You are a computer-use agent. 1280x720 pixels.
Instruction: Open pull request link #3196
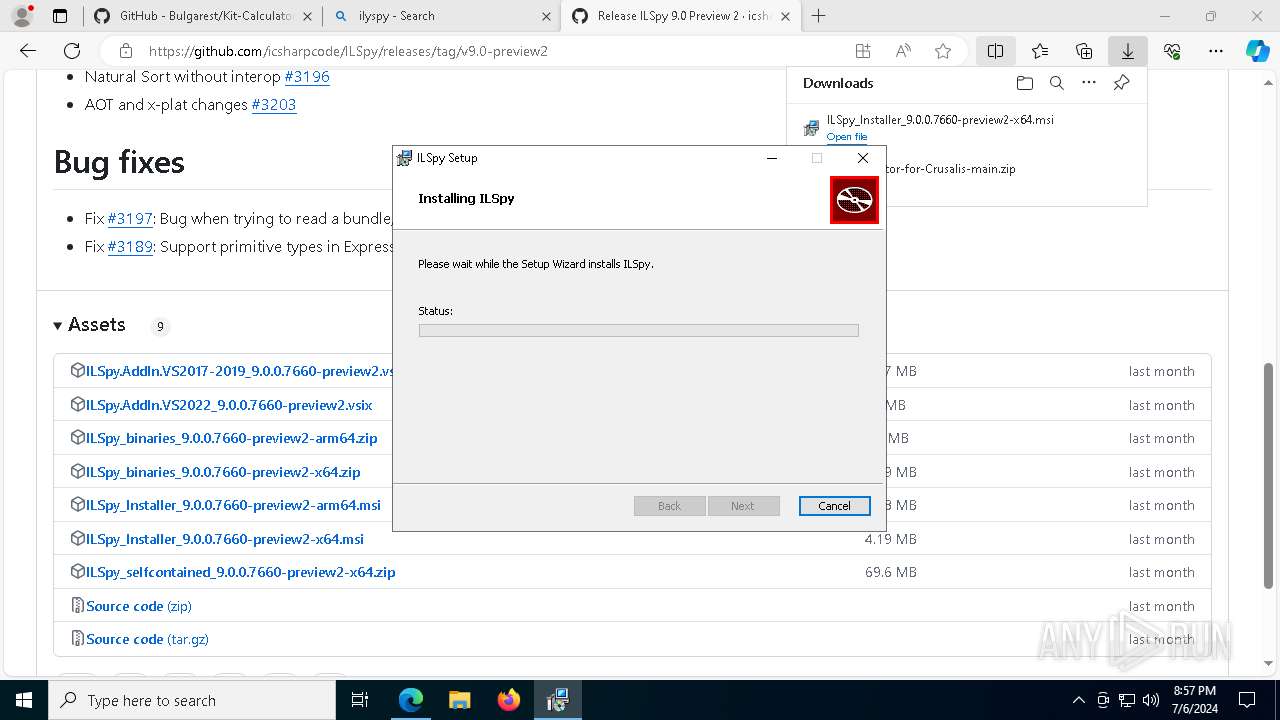[307, 76]
